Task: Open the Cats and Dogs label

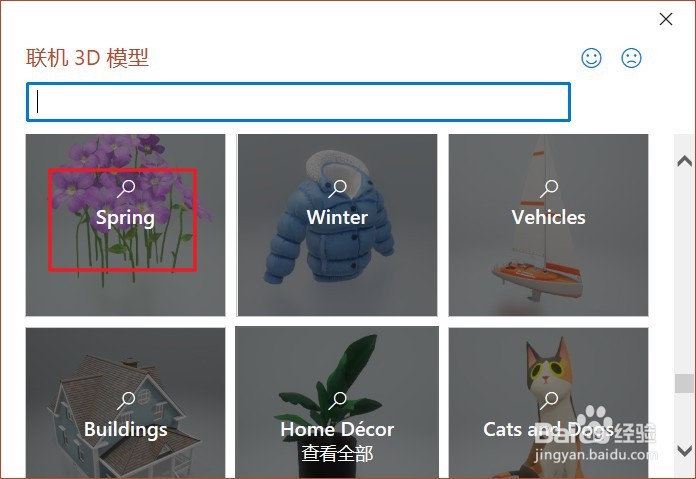Action: [549, 429]
